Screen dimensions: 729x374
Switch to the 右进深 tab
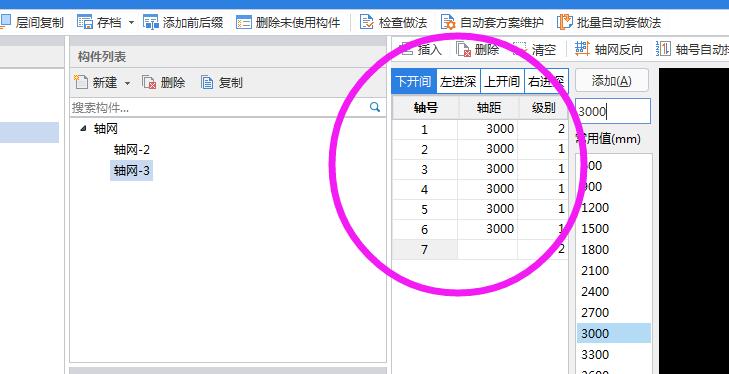(546, 82)
